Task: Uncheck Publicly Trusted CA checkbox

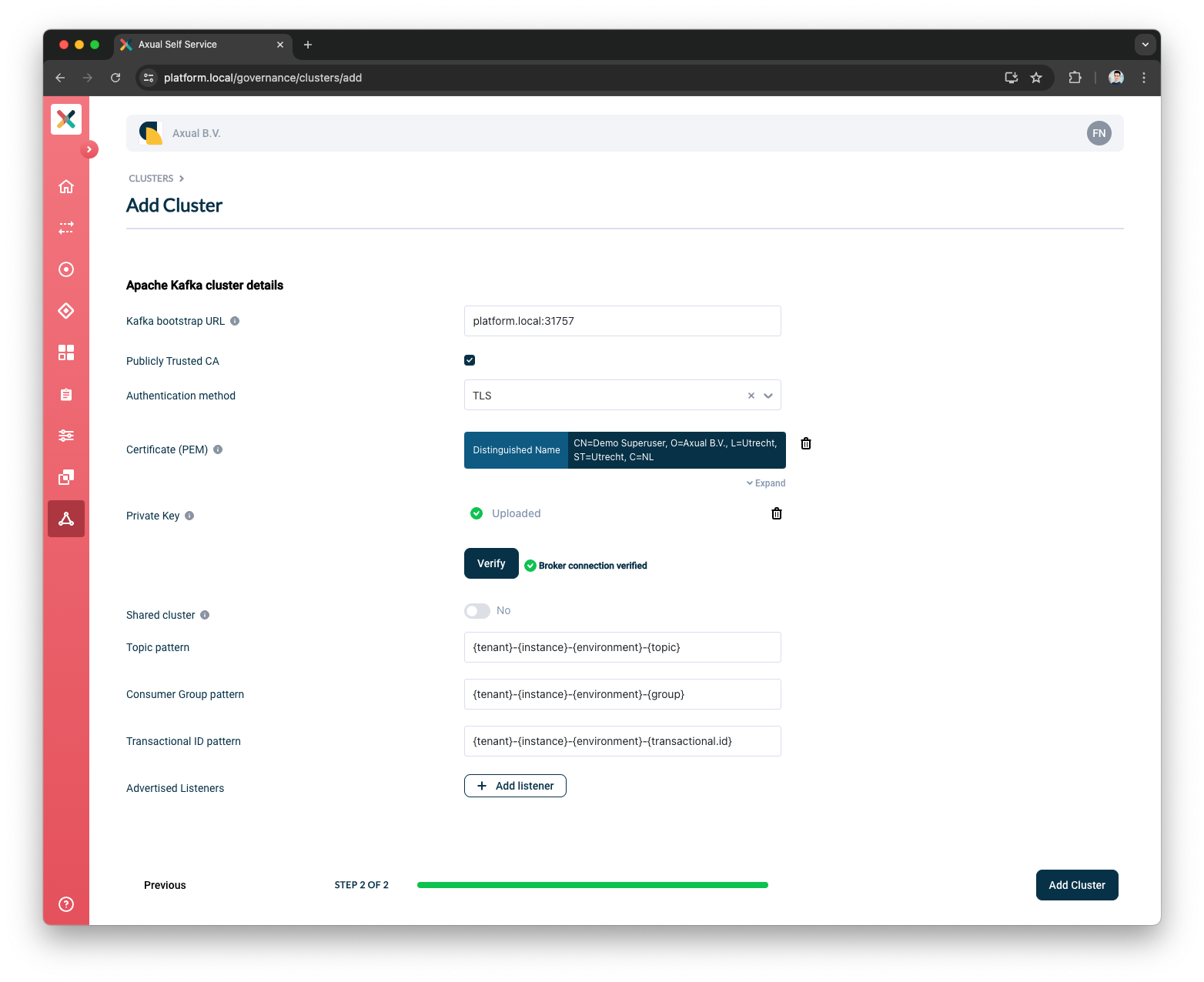Action: [x=470, y=360]
